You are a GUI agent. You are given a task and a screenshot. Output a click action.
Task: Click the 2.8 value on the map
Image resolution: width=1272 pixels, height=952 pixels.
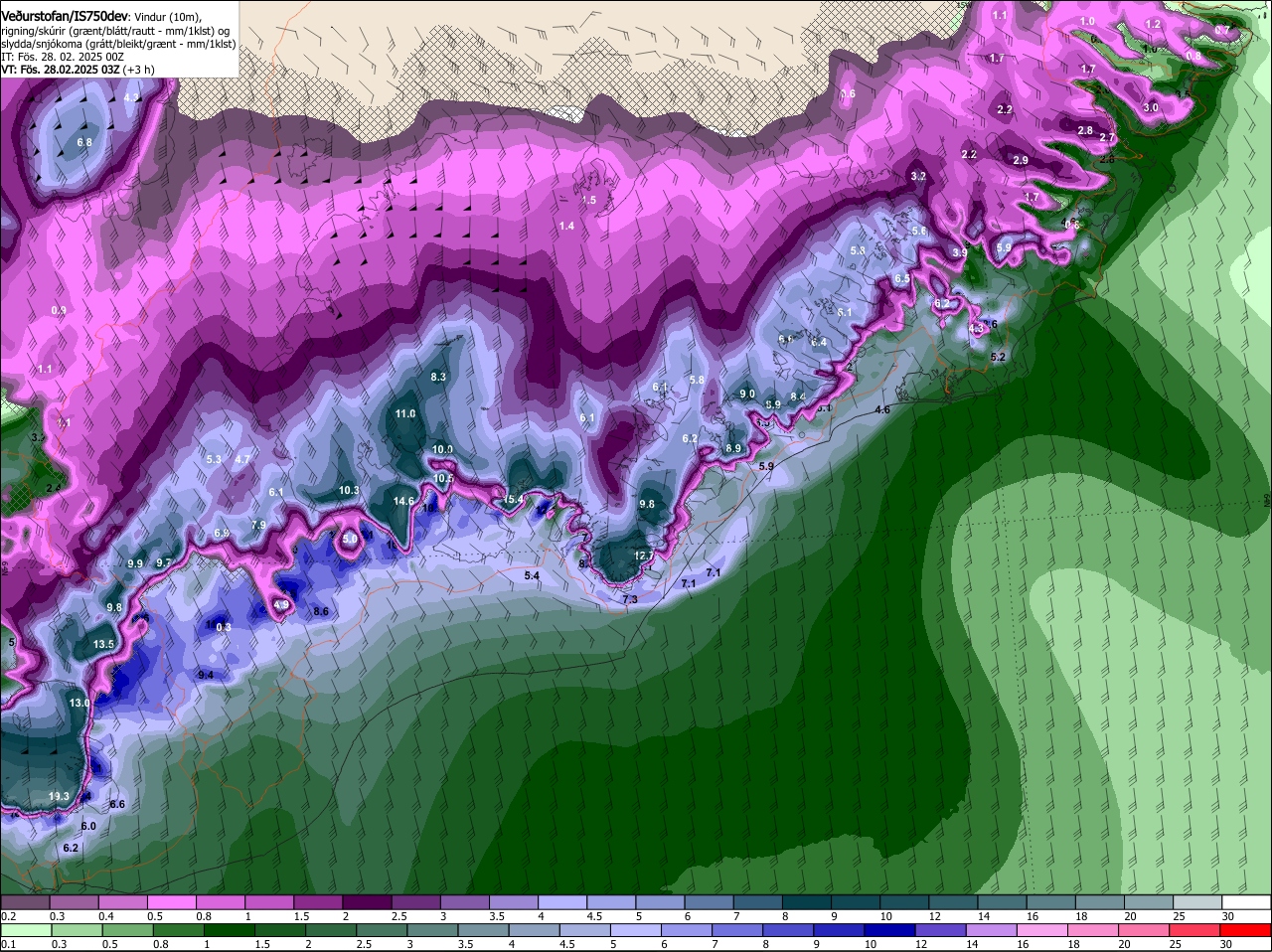[1085, 130]
